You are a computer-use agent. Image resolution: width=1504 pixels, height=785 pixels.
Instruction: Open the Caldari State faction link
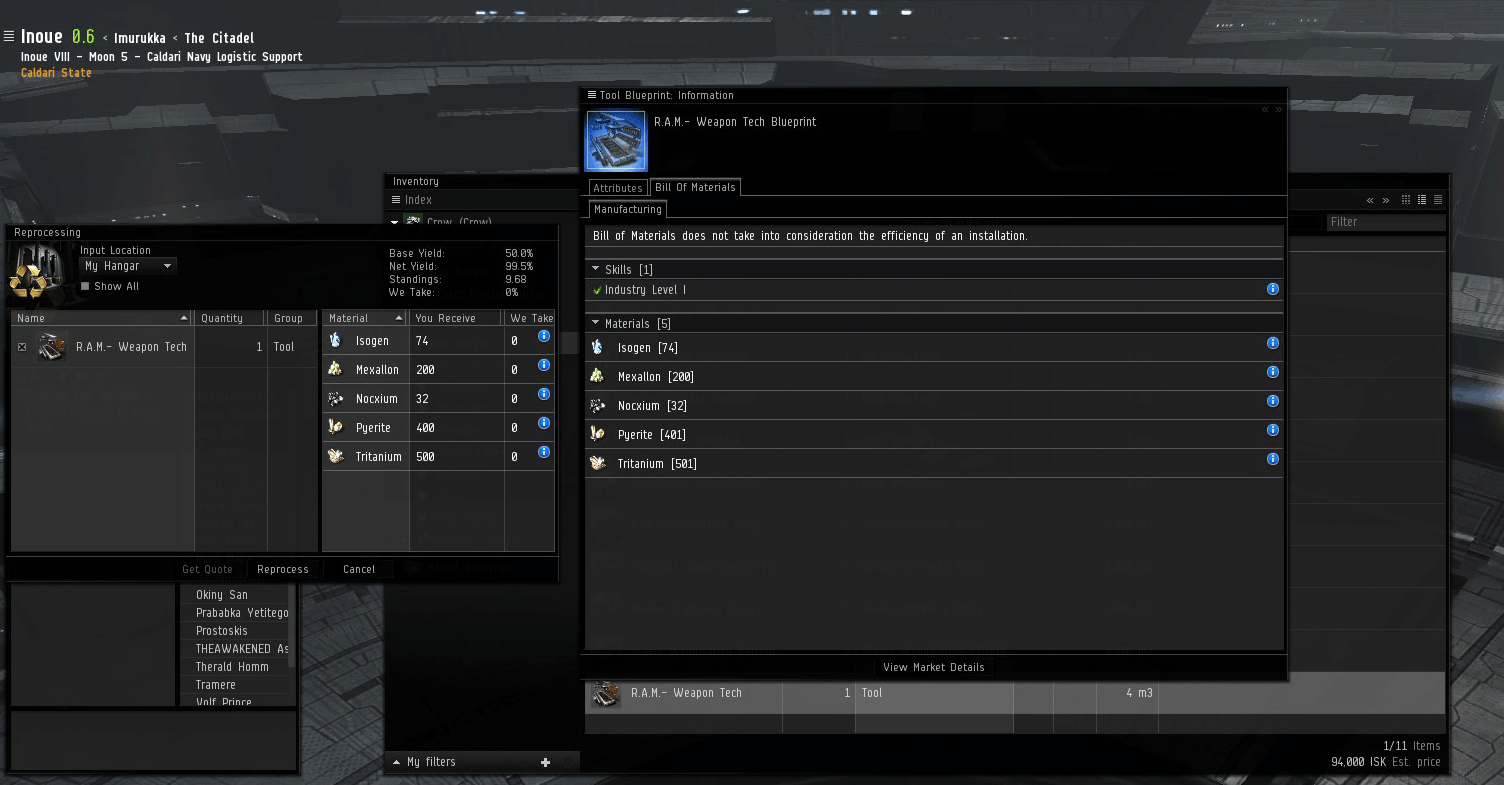[x=56, y=73]
